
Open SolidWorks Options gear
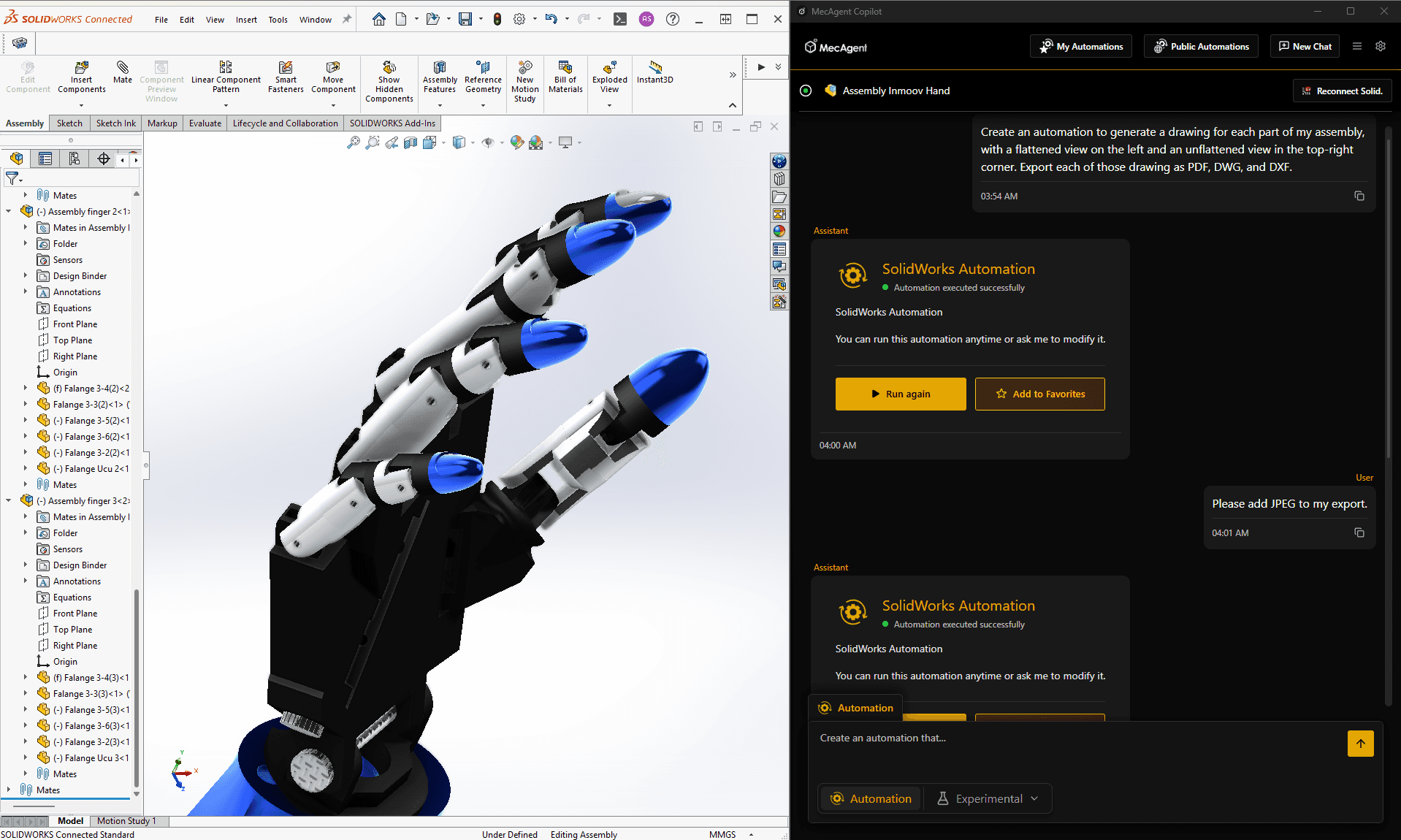[519, 19]
